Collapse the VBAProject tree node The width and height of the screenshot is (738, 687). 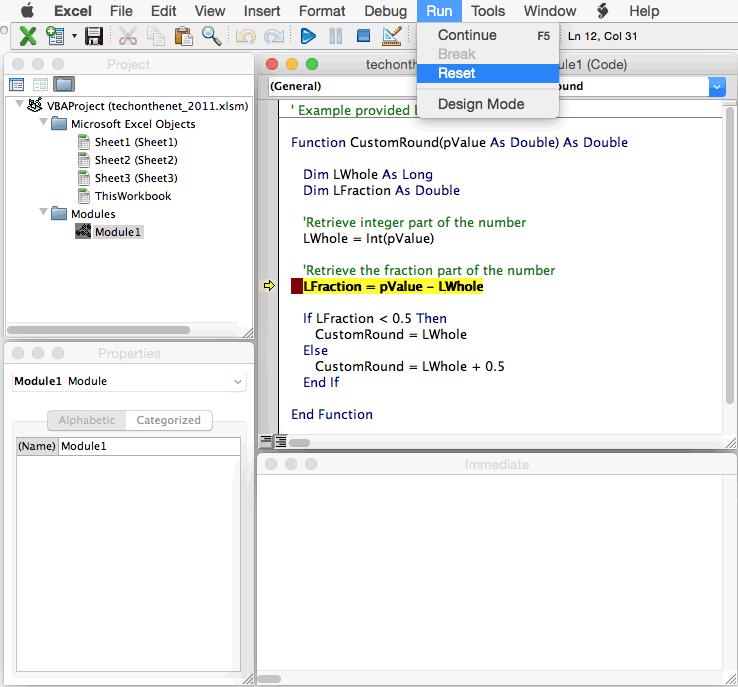point(20,105)
